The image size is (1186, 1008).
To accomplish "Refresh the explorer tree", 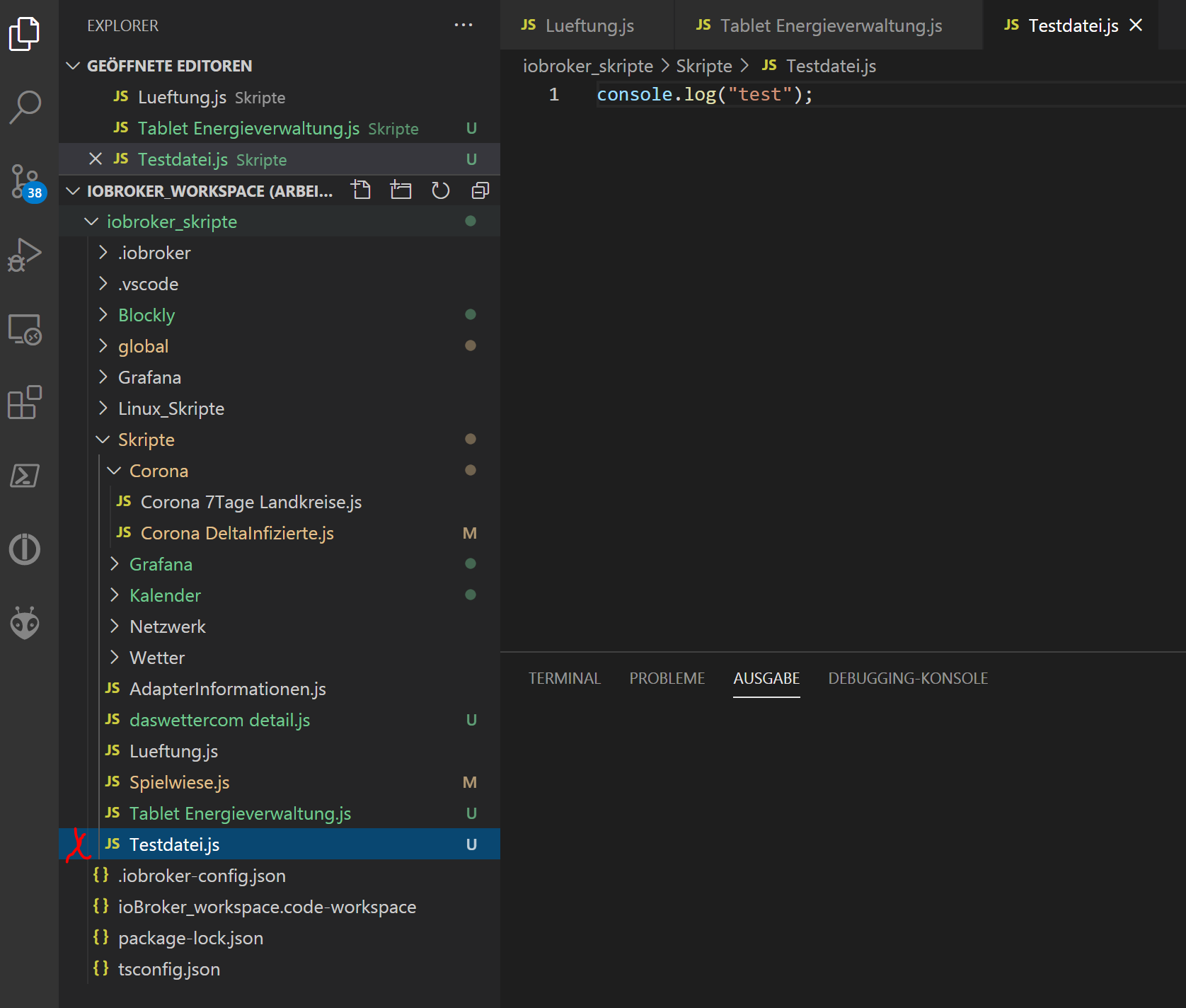I will pyautogui.click(x=440, y=190).
